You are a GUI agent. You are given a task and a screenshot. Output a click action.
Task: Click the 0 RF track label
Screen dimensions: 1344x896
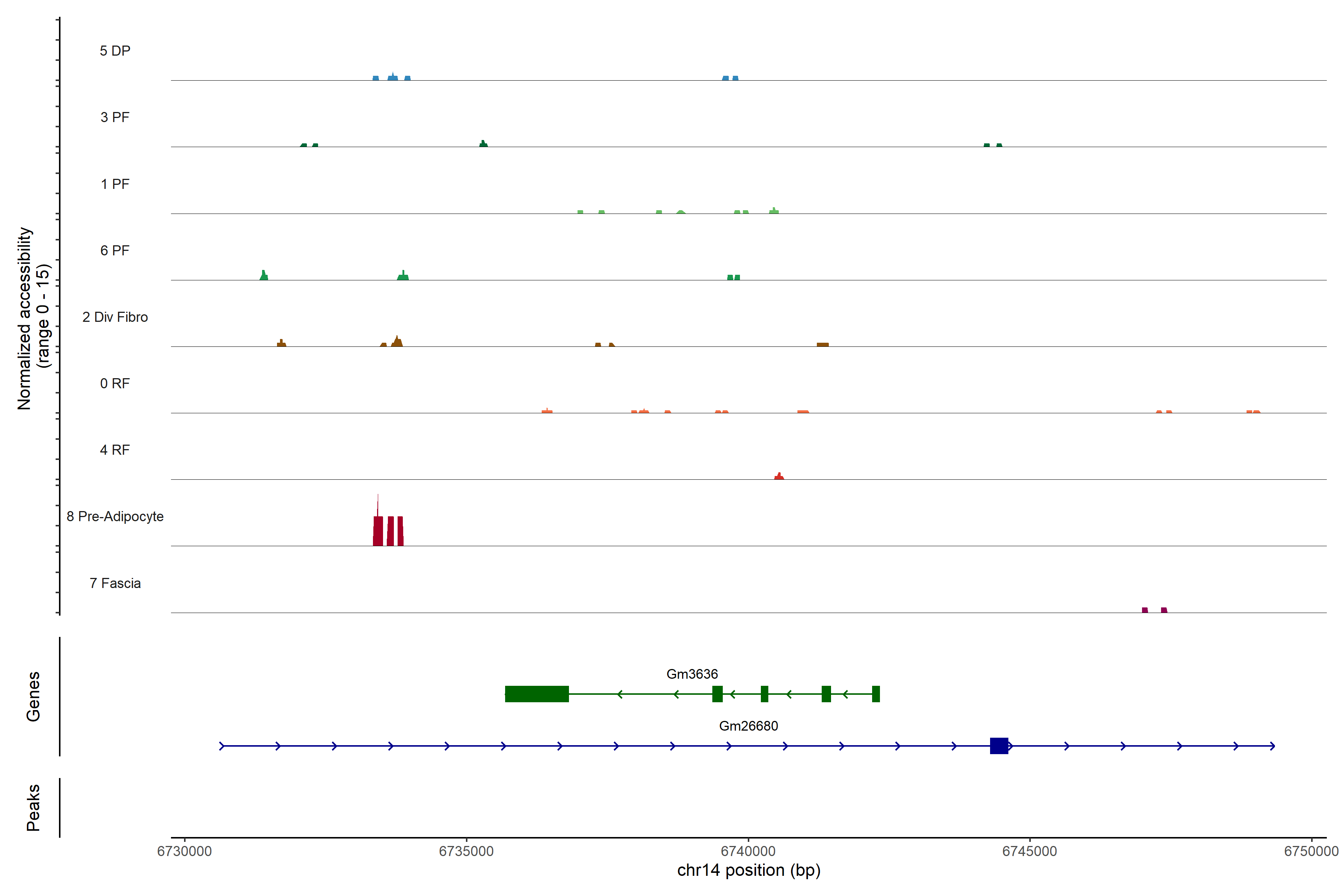115,383
